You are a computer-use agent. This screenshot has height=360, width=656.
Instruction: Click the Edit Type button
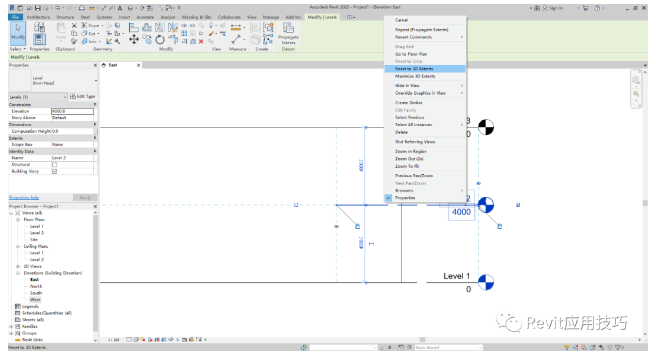point(83,96)
